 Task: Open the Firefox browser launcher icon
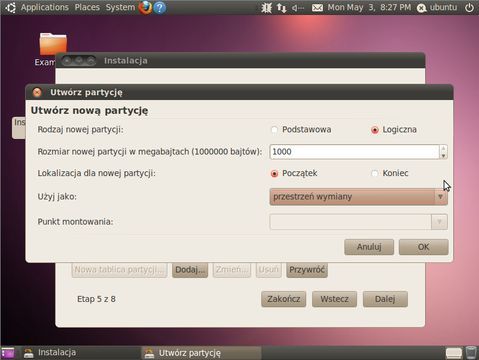tap(145, 7)
